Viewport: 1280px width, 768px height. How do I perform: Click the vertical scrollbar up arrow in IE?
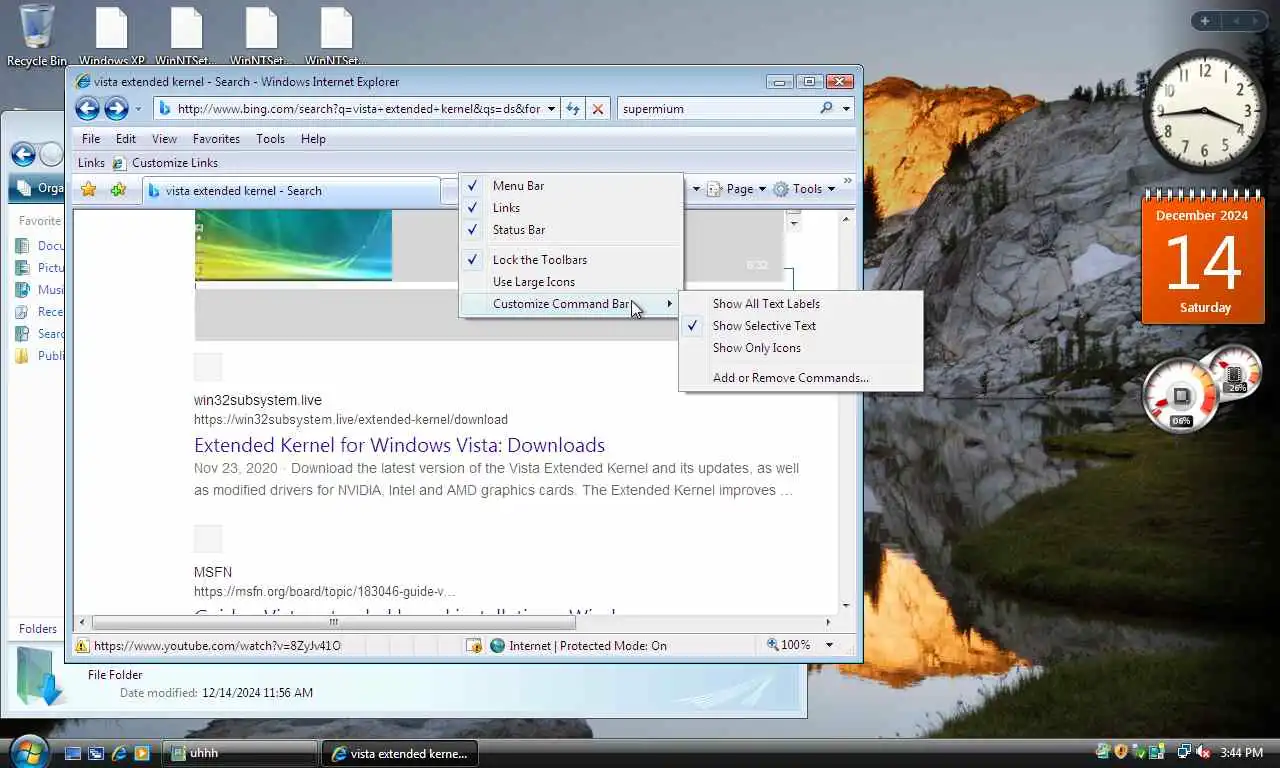coord(847,219)
